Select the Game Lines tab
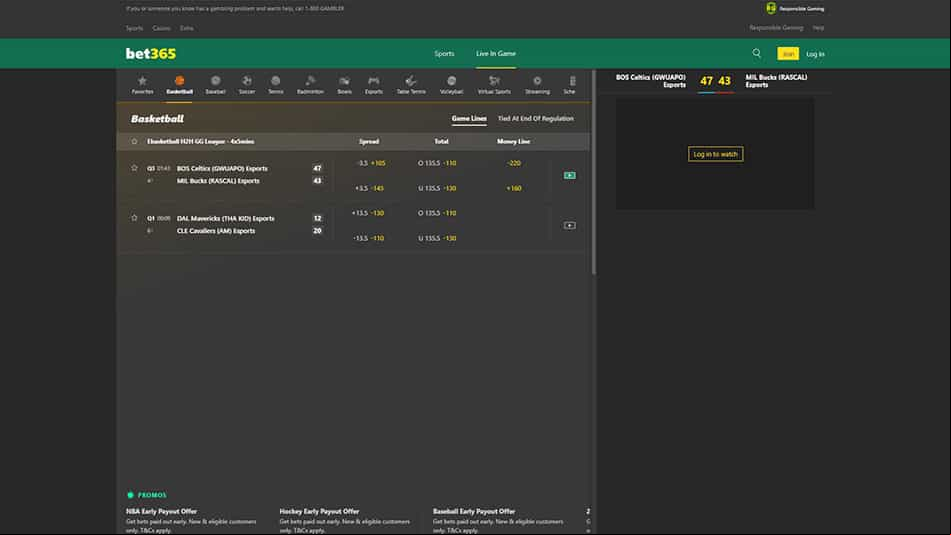 [x=469, y=118]
